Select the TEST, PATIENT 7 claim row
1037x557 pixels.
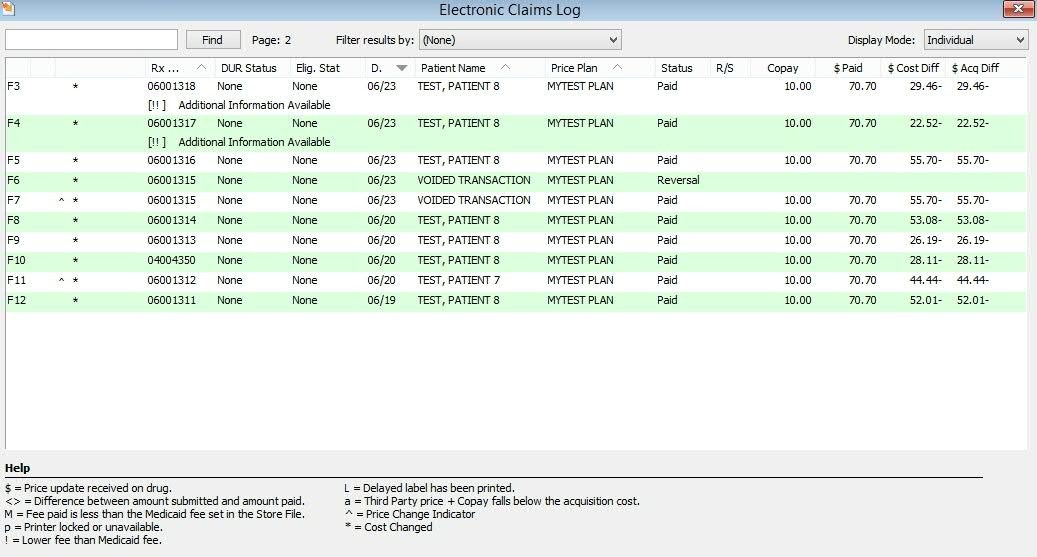pos(458,281)
